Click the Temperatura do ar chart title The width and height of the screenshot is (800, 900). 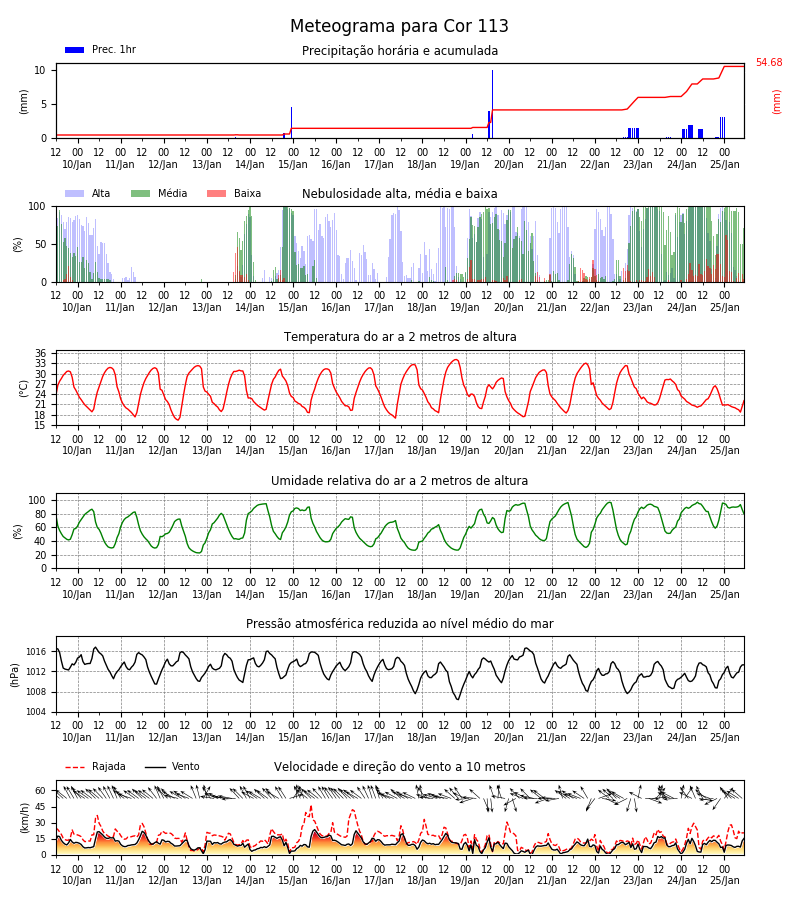point(400,336)
